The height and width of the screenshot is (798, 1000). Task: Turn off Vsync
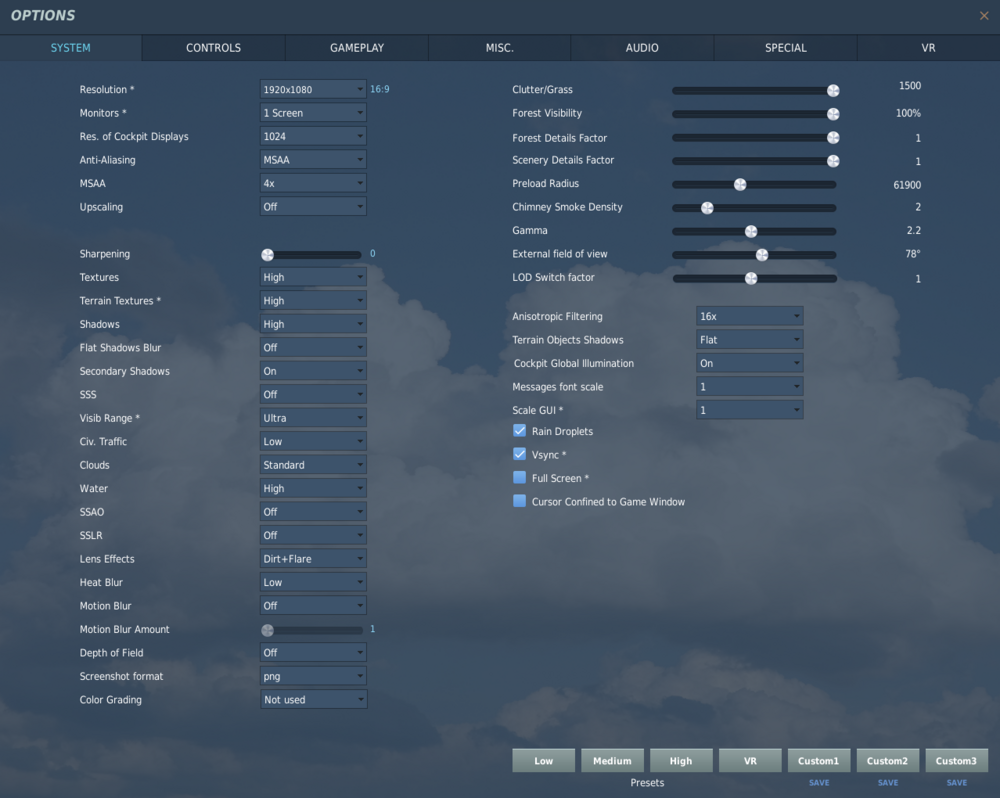pyautogui.click(x=519, y=453)
